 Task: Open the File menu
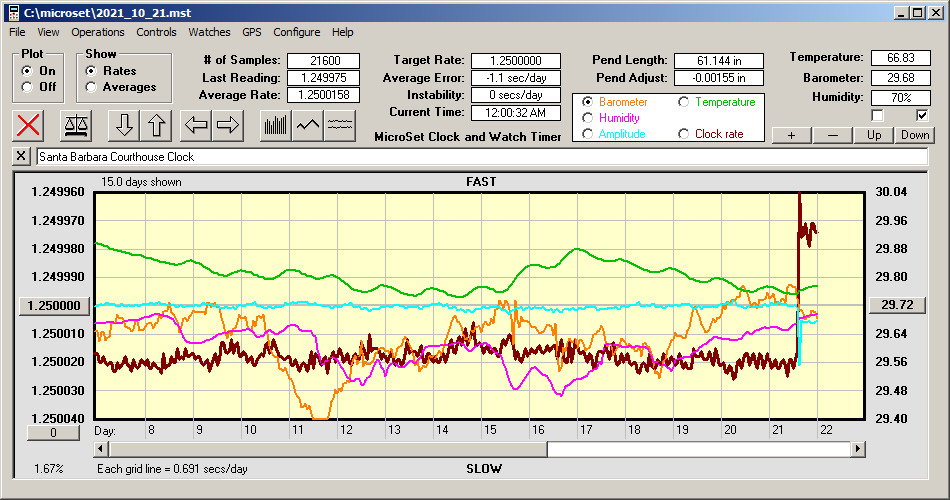pos(17,32)
